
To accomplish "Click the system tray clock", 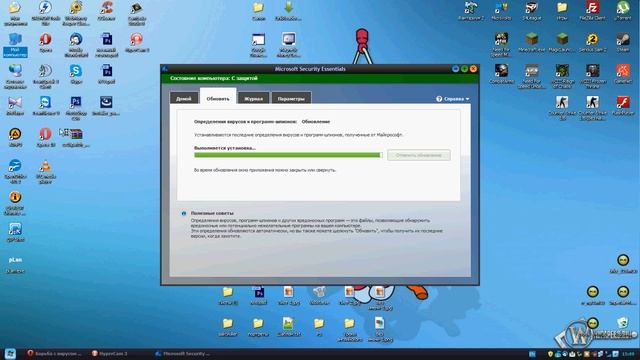I will coord(629,354).
